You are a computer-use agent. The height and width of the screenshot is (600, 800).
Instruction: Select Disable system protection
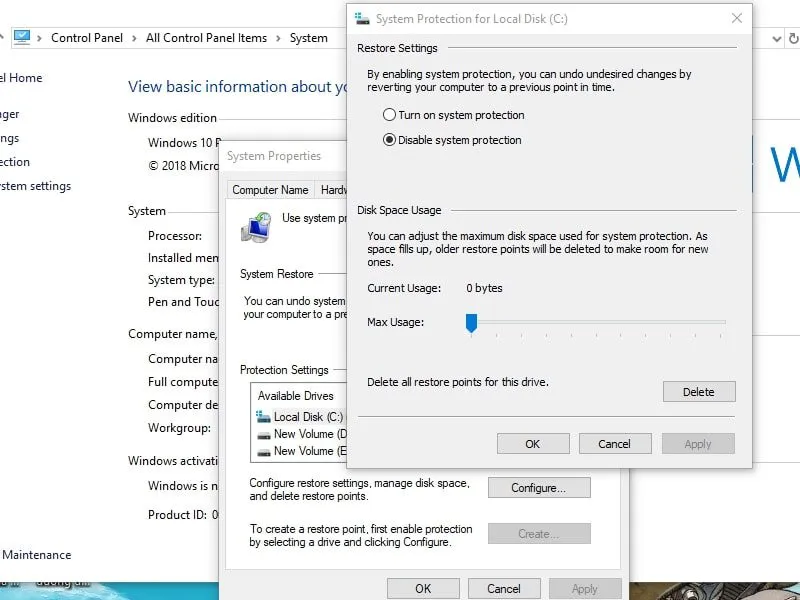(392, 138)
